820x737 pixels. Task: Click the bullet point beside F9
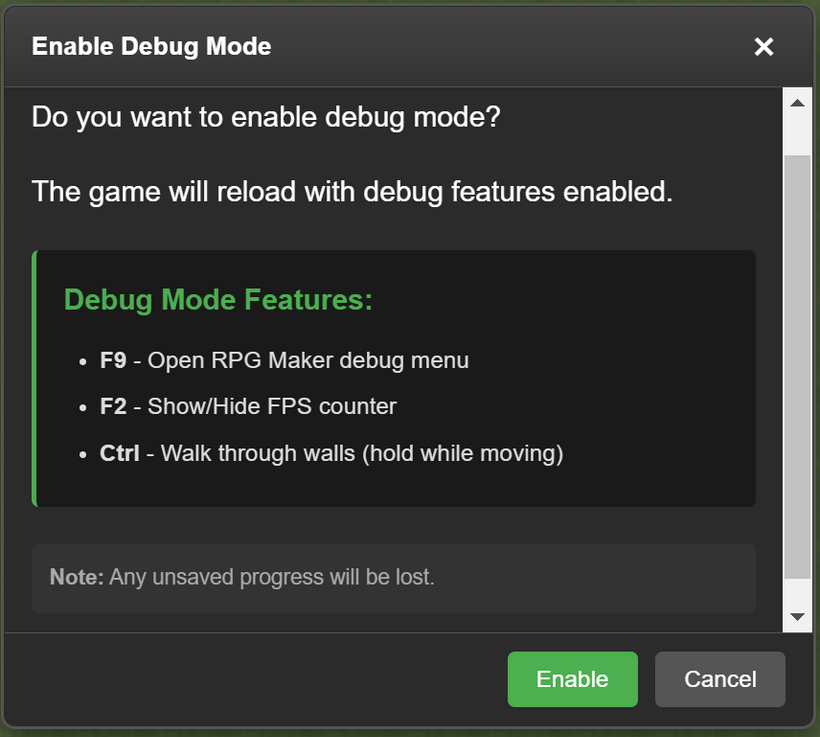click(83, 361)
